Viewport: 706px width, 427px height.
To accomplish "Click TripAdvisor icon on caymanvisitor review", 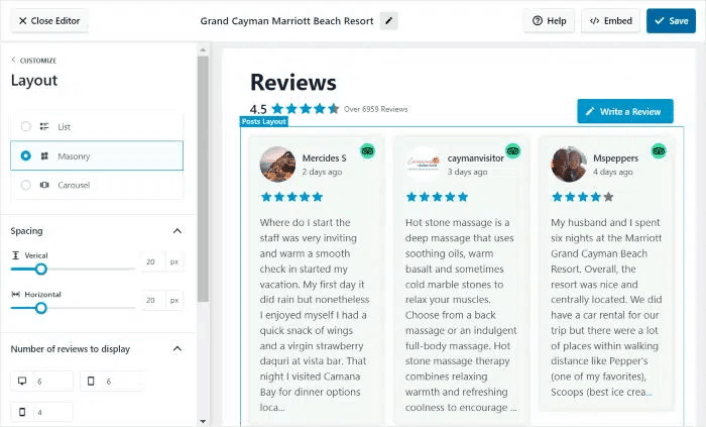I will 513,151.
